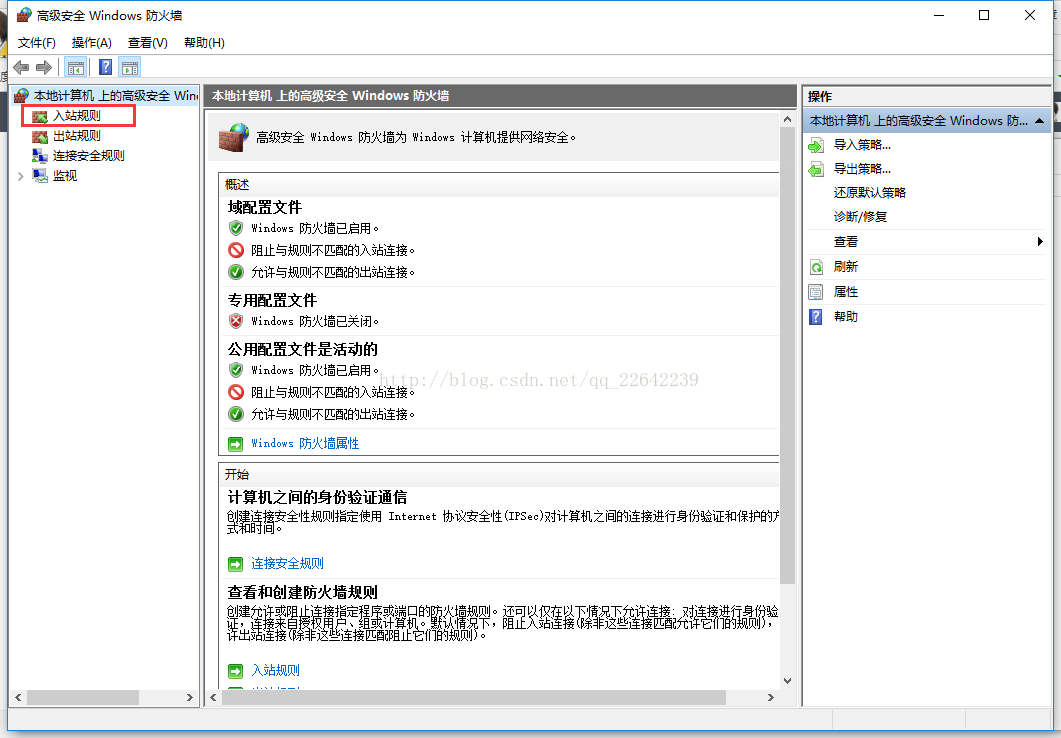Open the 操作(A) menu
The image size is (1061, 738).
(91, 43)
